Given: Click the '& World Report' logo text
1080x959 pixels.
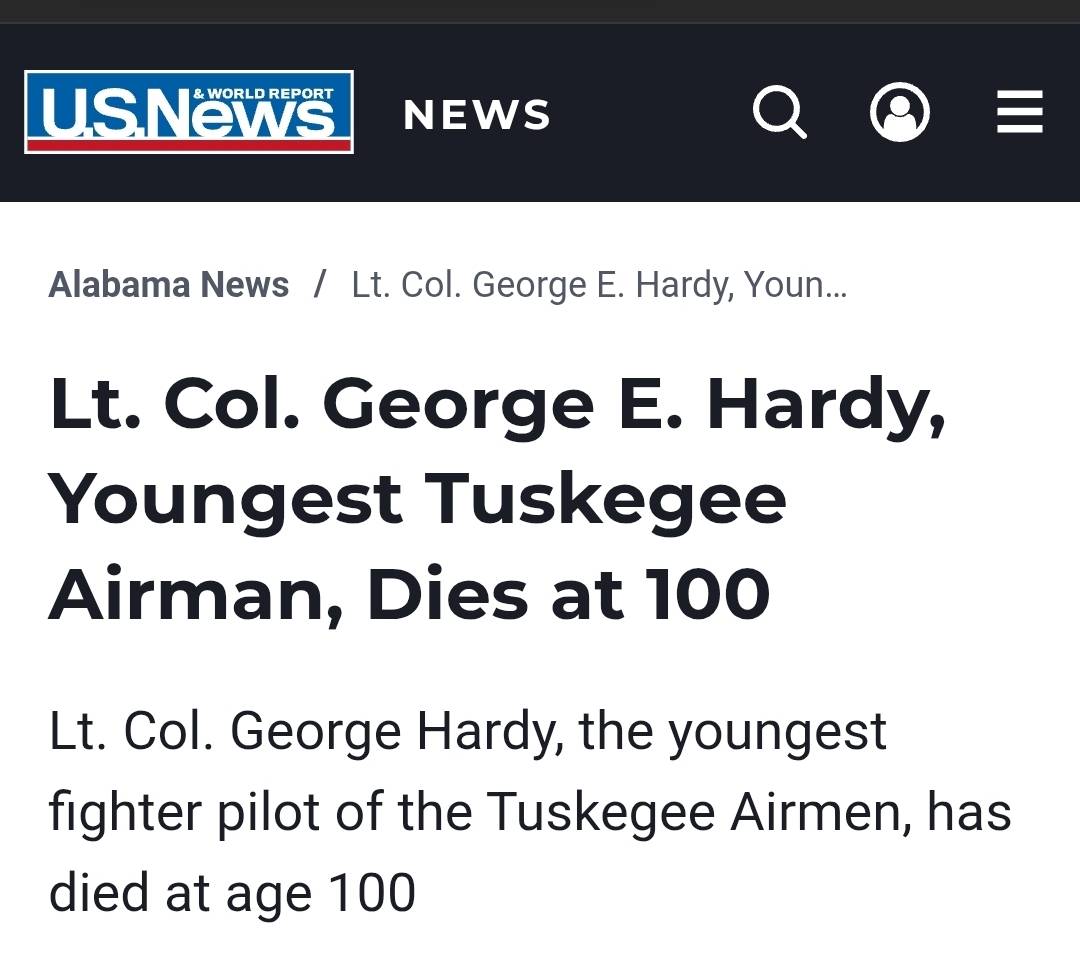Looking at the screenshot, I should 262,93.
